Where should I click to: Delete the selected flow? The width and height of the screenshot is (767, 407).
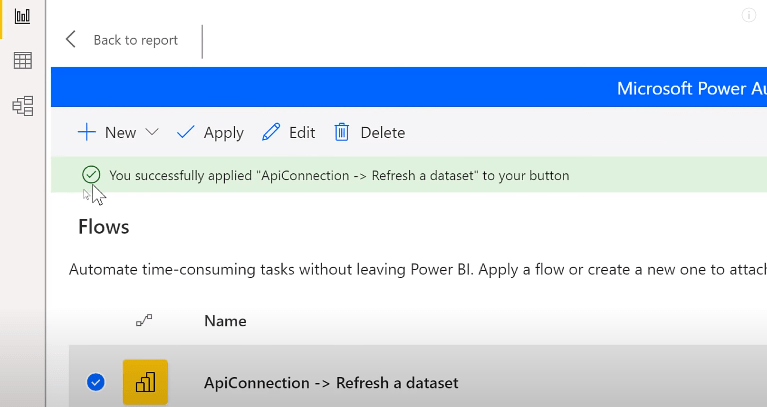(383, 133)
